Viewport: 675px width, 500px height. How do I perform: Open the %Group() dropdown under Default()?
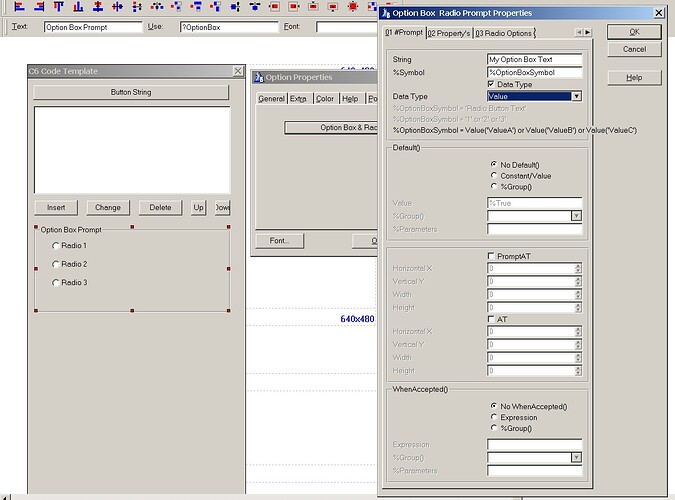[x=576, y=216]
